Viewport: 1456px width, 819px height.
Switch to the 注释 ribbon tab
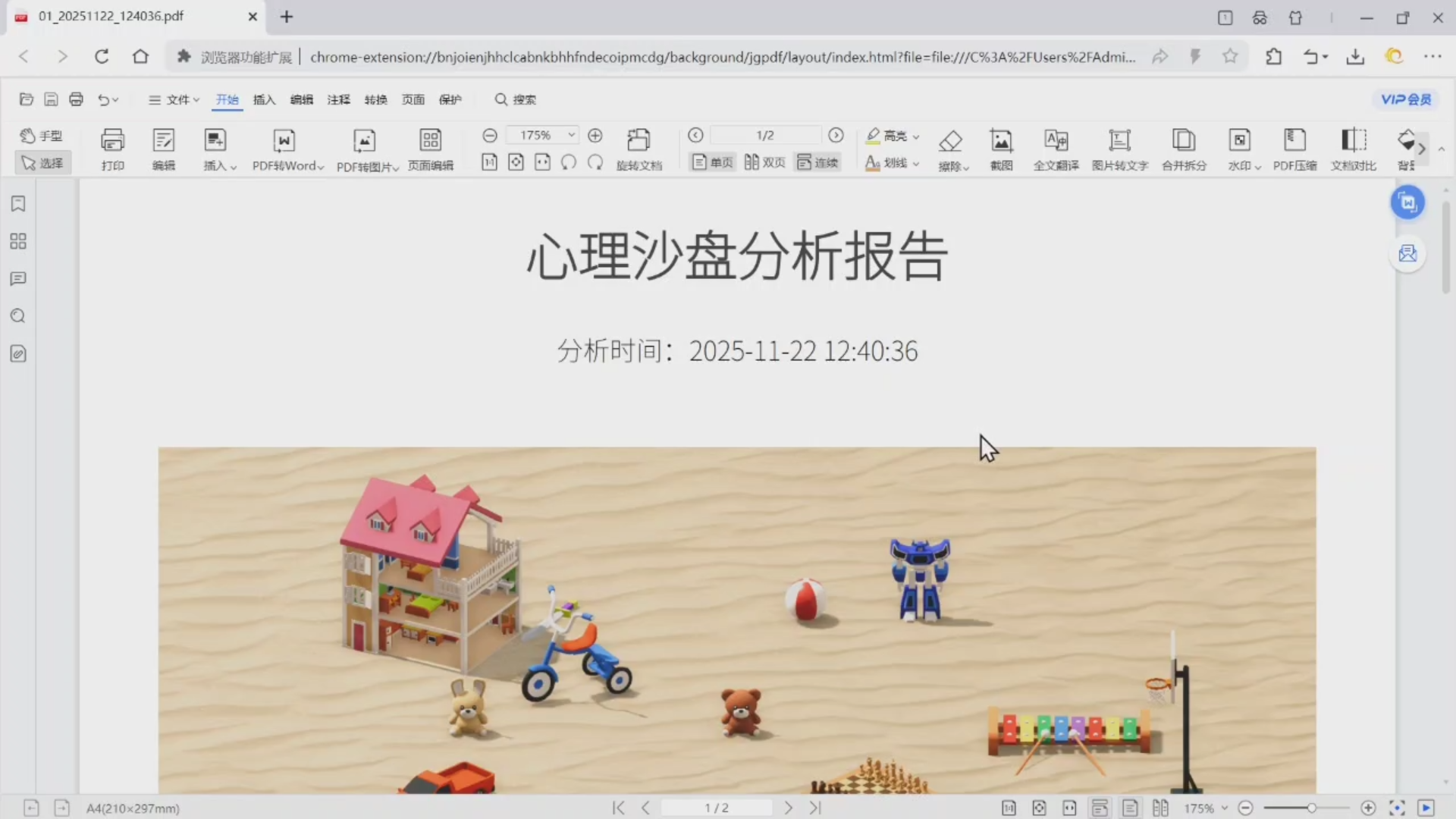(x=338, y=99)
